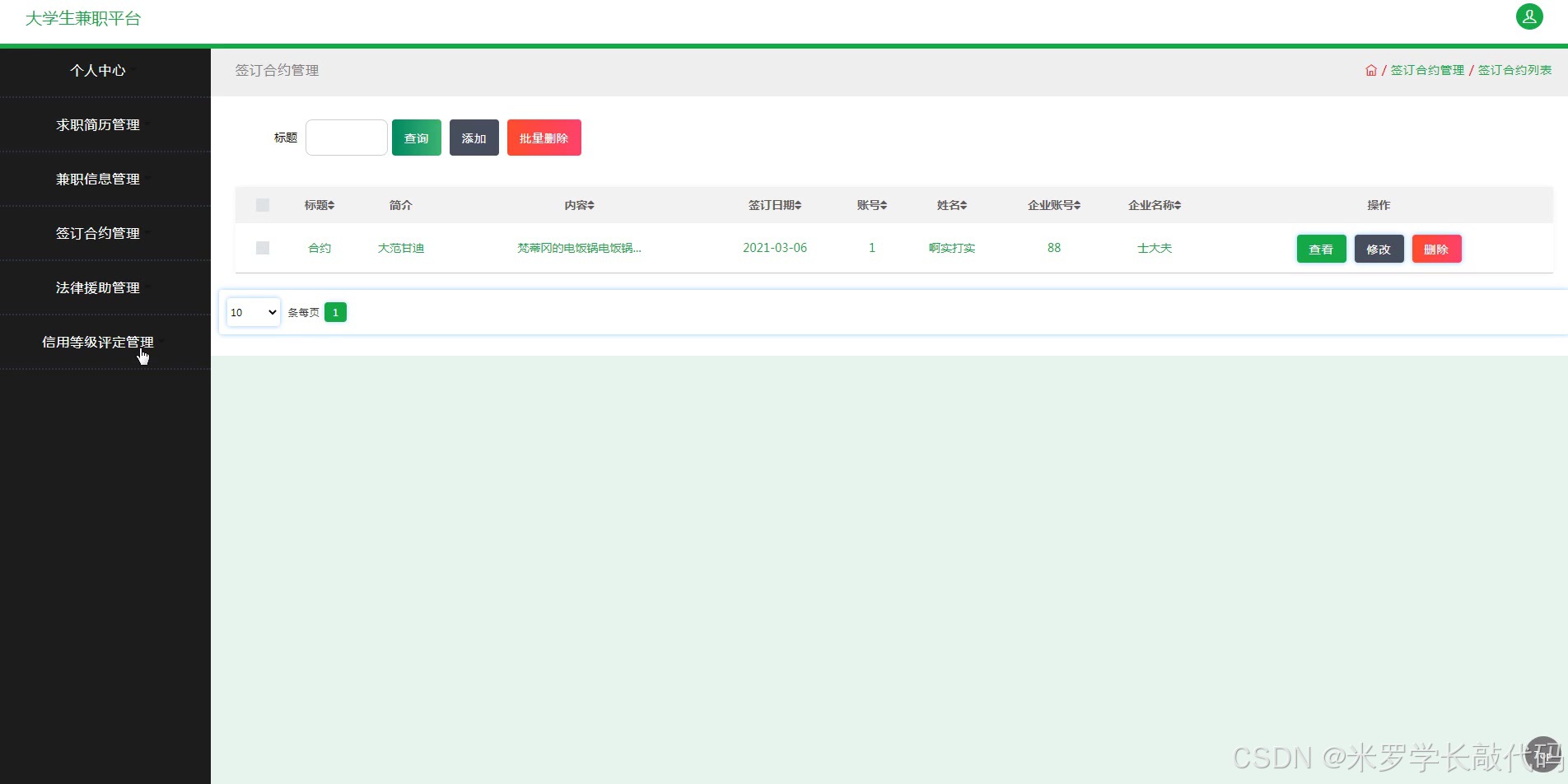Open the user avatar icon
Viewport: 1568px width, 784px height.
point(1529,16)
